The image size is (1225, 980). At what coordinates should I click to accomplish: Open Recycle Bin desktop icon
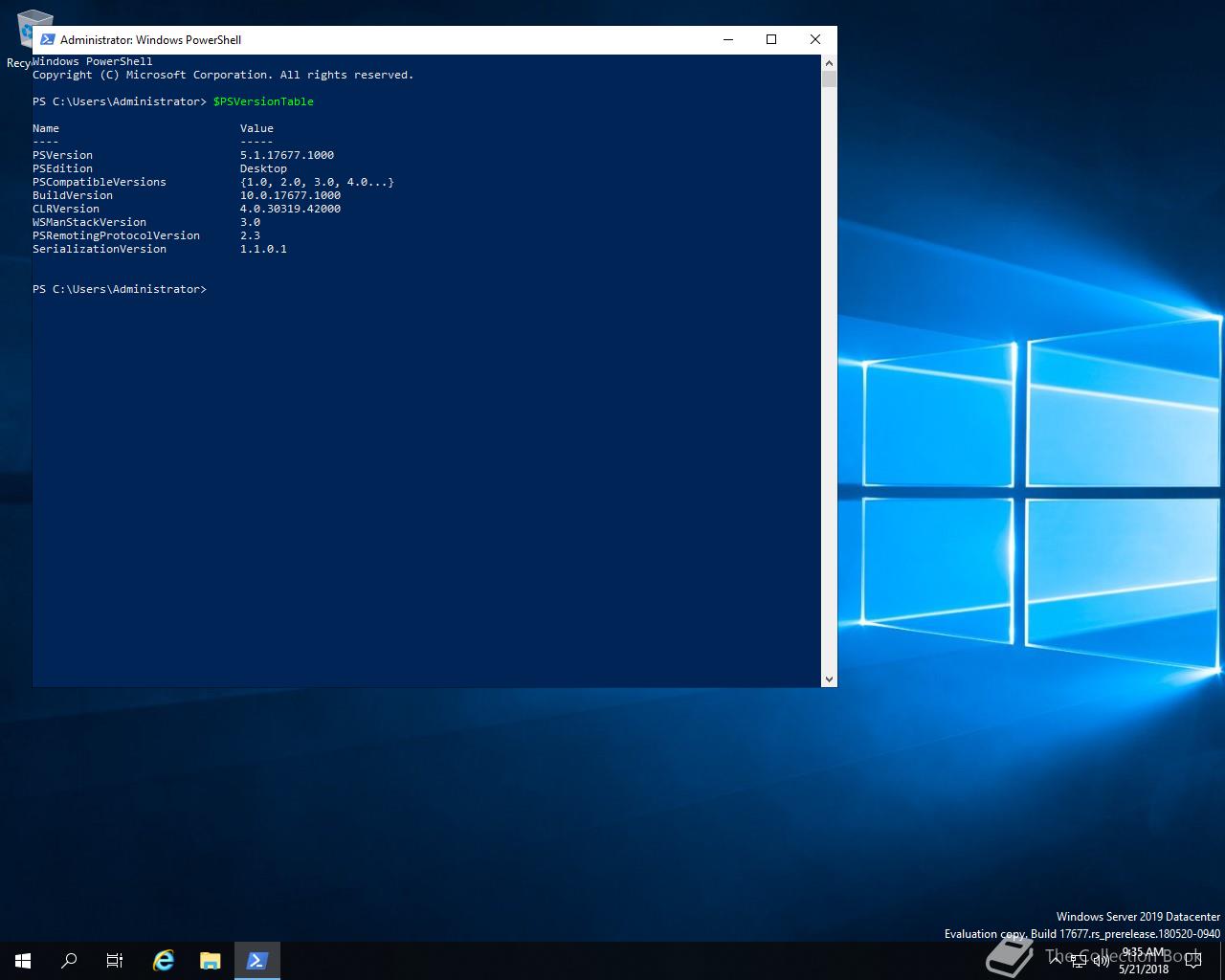pyautogui.click(x=19, y=38)
